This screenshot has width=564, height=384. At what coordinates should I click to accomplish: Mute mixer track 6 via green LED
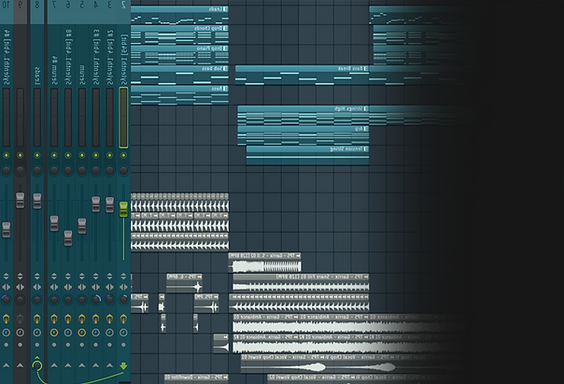[68, 155]
